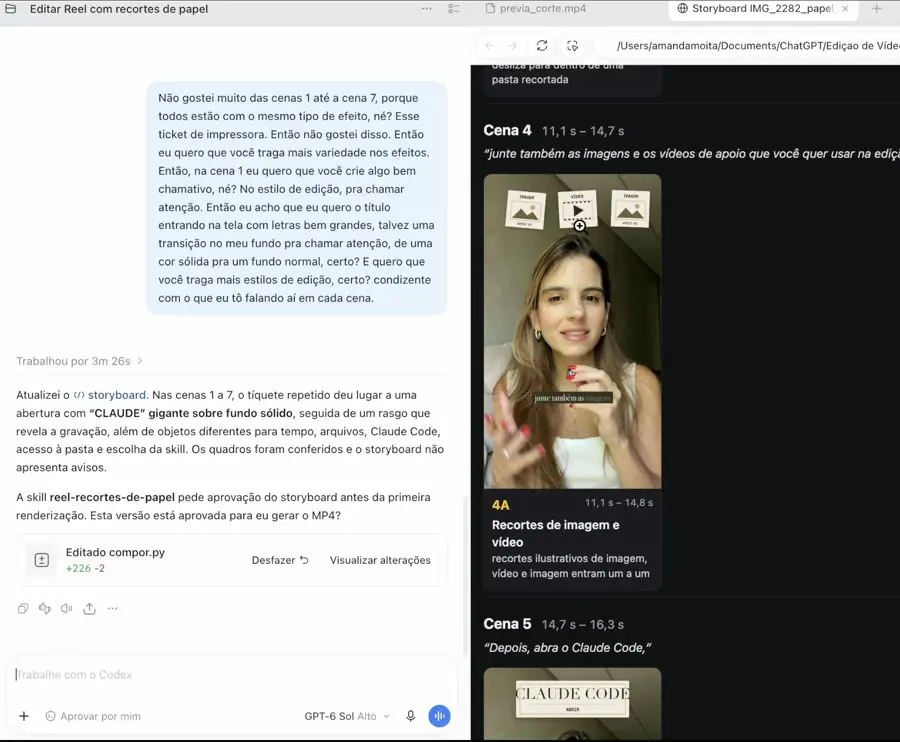Toggle the task list icon in the header
The image size is (900, 742).
453,9
